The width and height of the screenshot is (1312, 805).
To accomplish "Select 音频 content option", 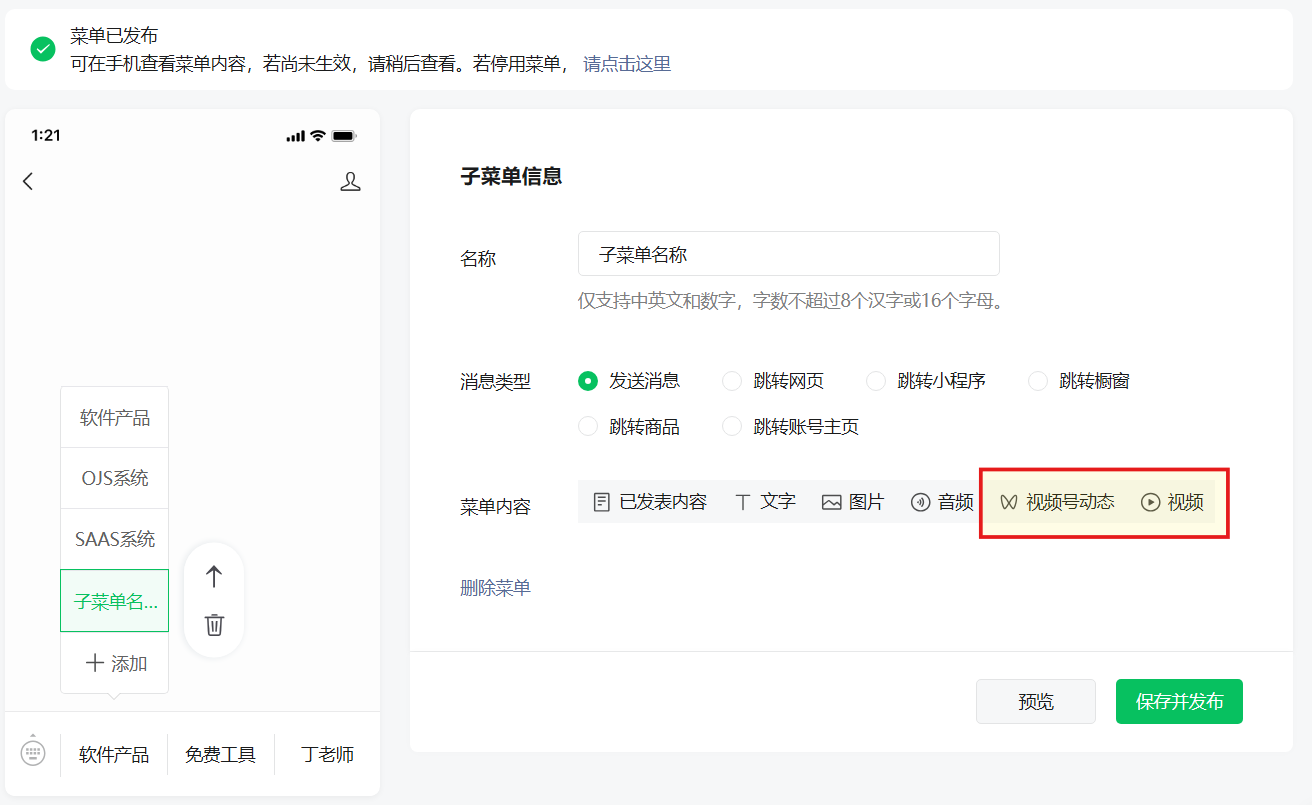I will [x=942, y=502].
